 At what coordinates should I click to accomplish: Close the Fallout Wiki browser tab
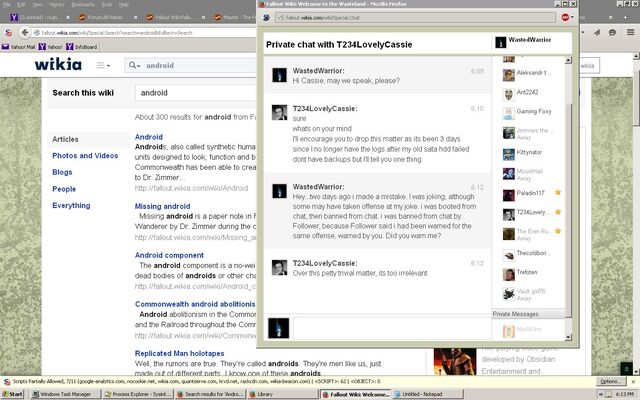click(x=203, y=18)
